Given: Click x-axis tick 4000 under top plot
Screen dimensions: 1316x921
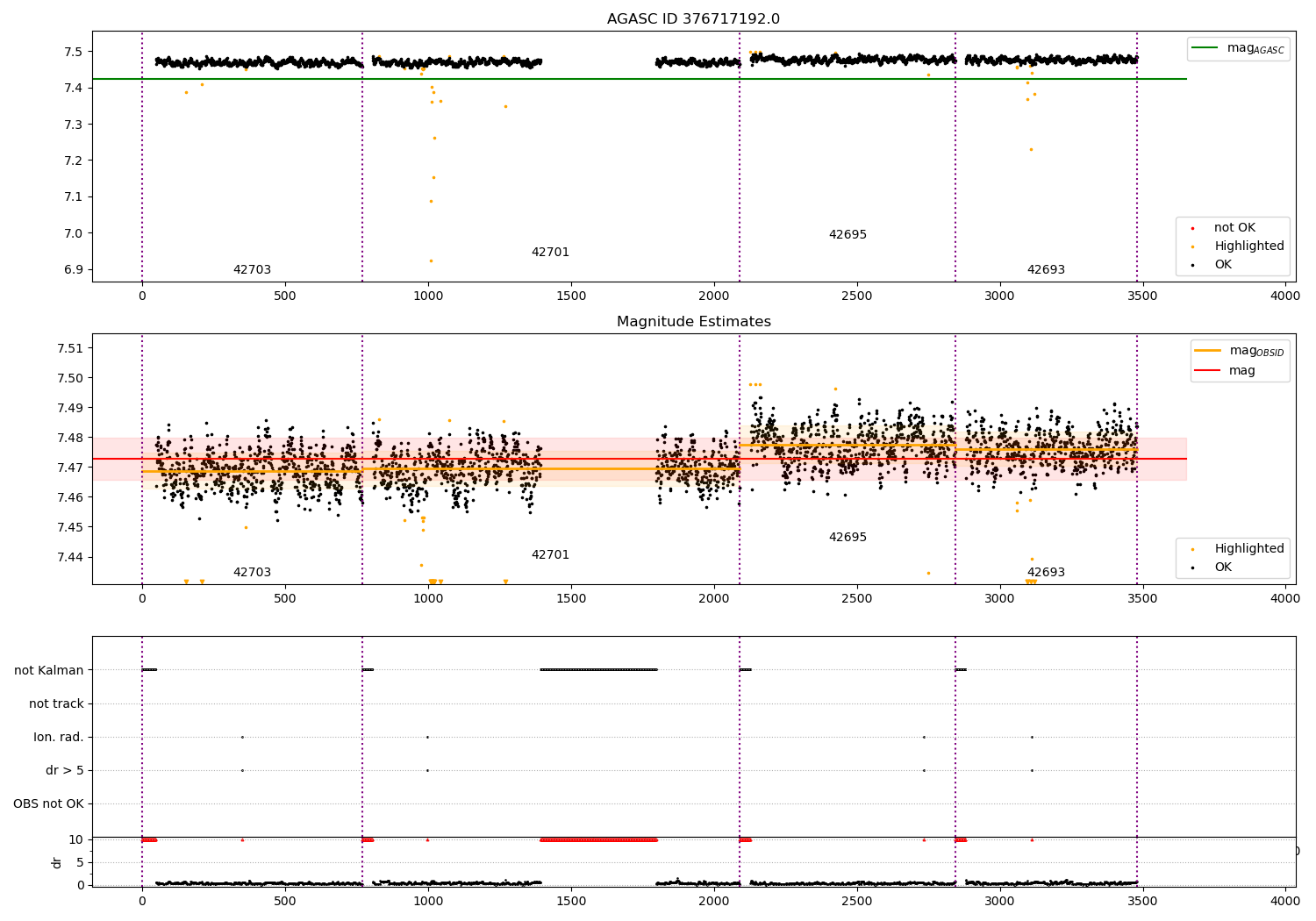Looking at the screenshot, I should click(1285, 296).
